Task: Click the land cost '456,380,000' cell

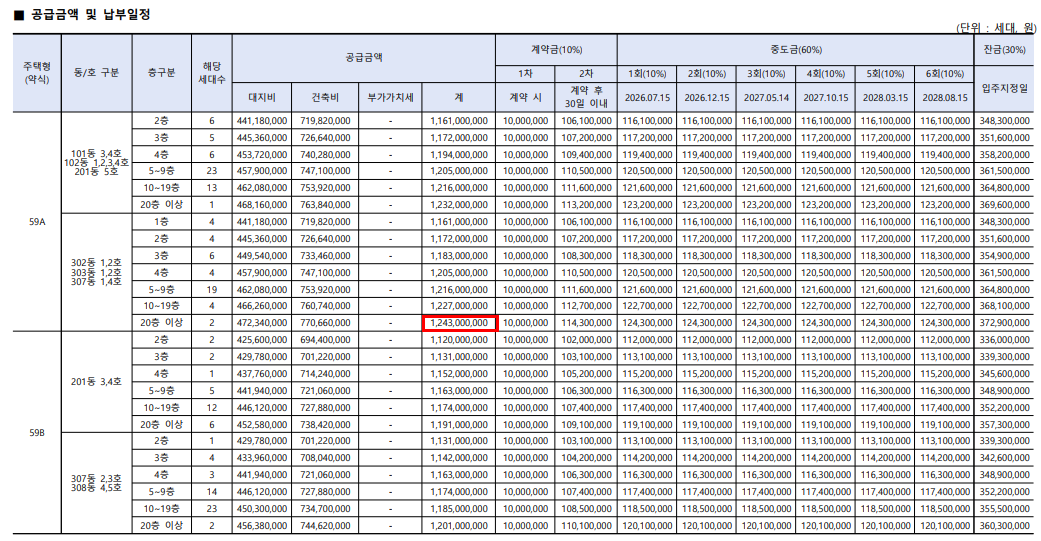Action: [262, 526]
